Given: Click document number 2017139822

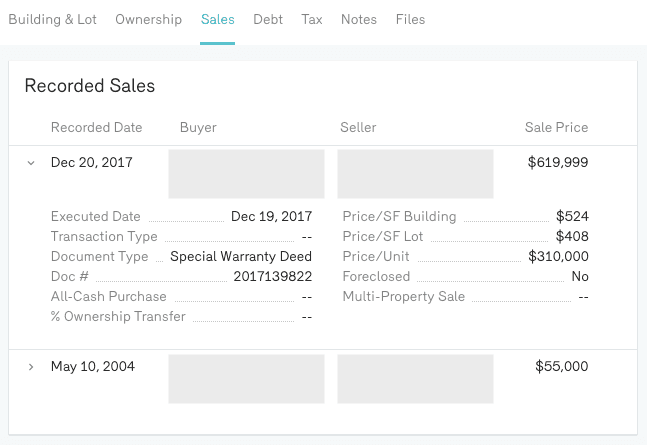Looking at the screenshot, I should 272,277.
